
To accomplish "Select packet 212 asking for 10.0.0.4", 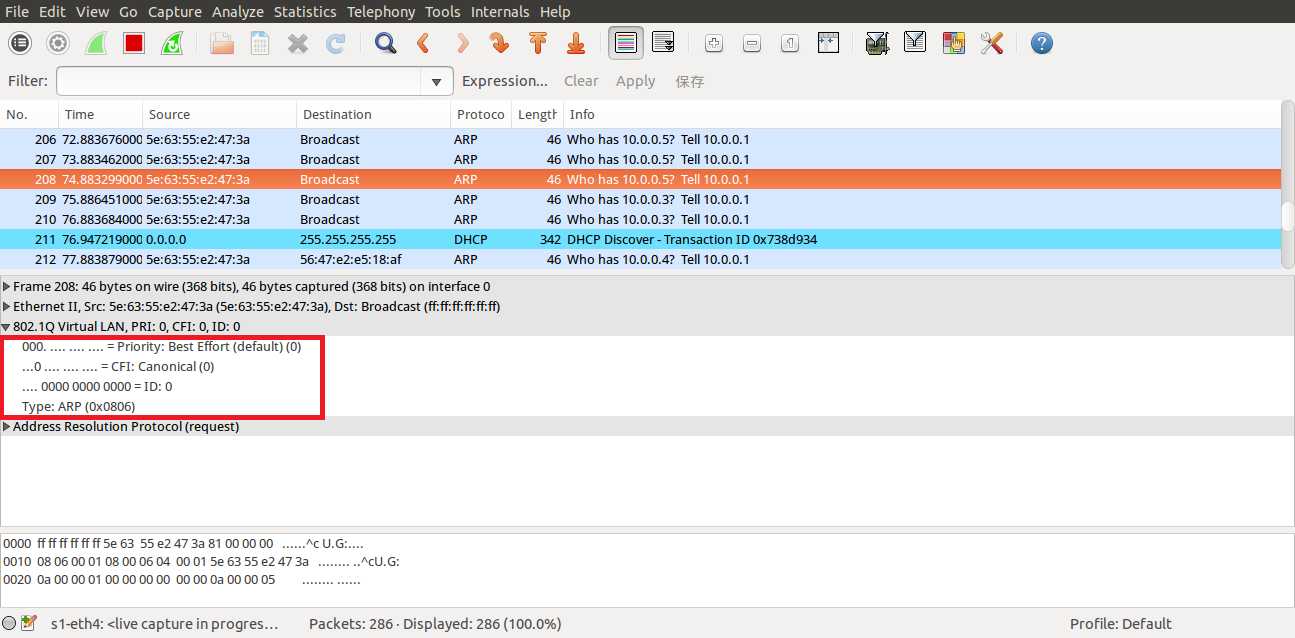I will click(640, 259).
